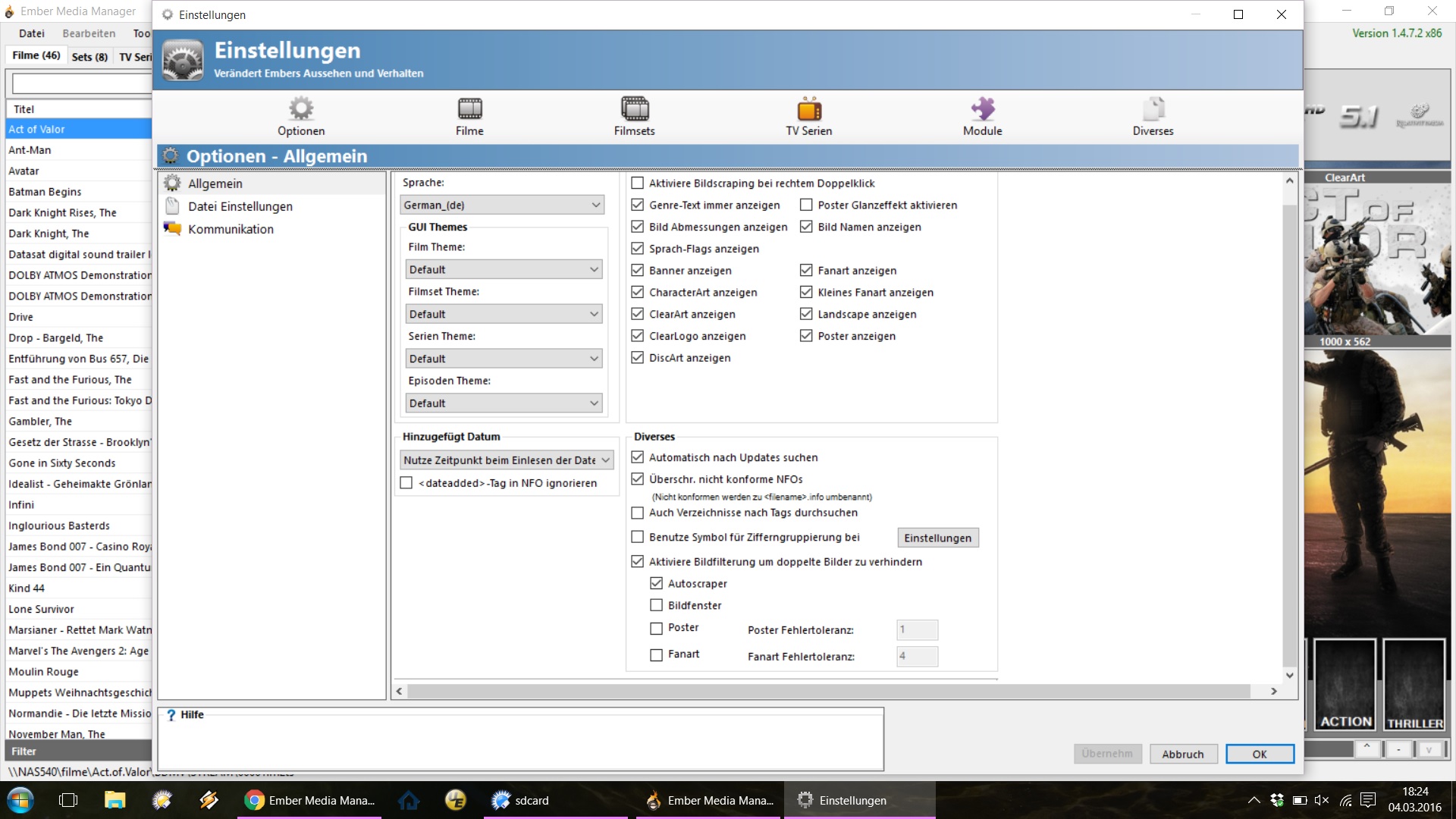Click the horizontal scrollbar right arrow

(1274, 692)
